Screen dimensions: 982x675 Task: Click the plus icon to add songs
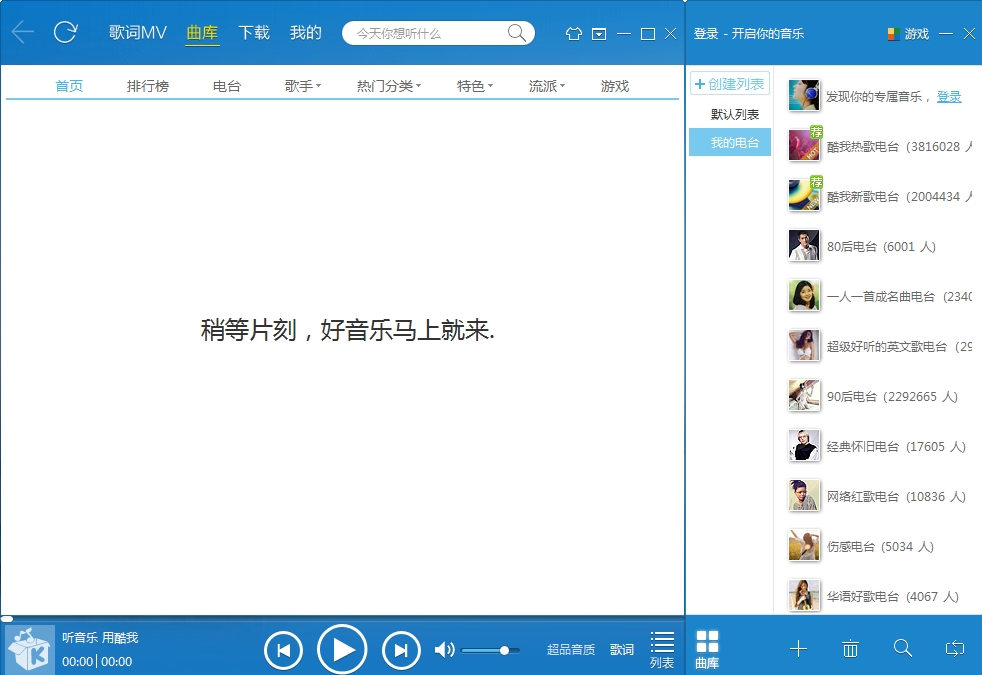click(x=799, y=649)
